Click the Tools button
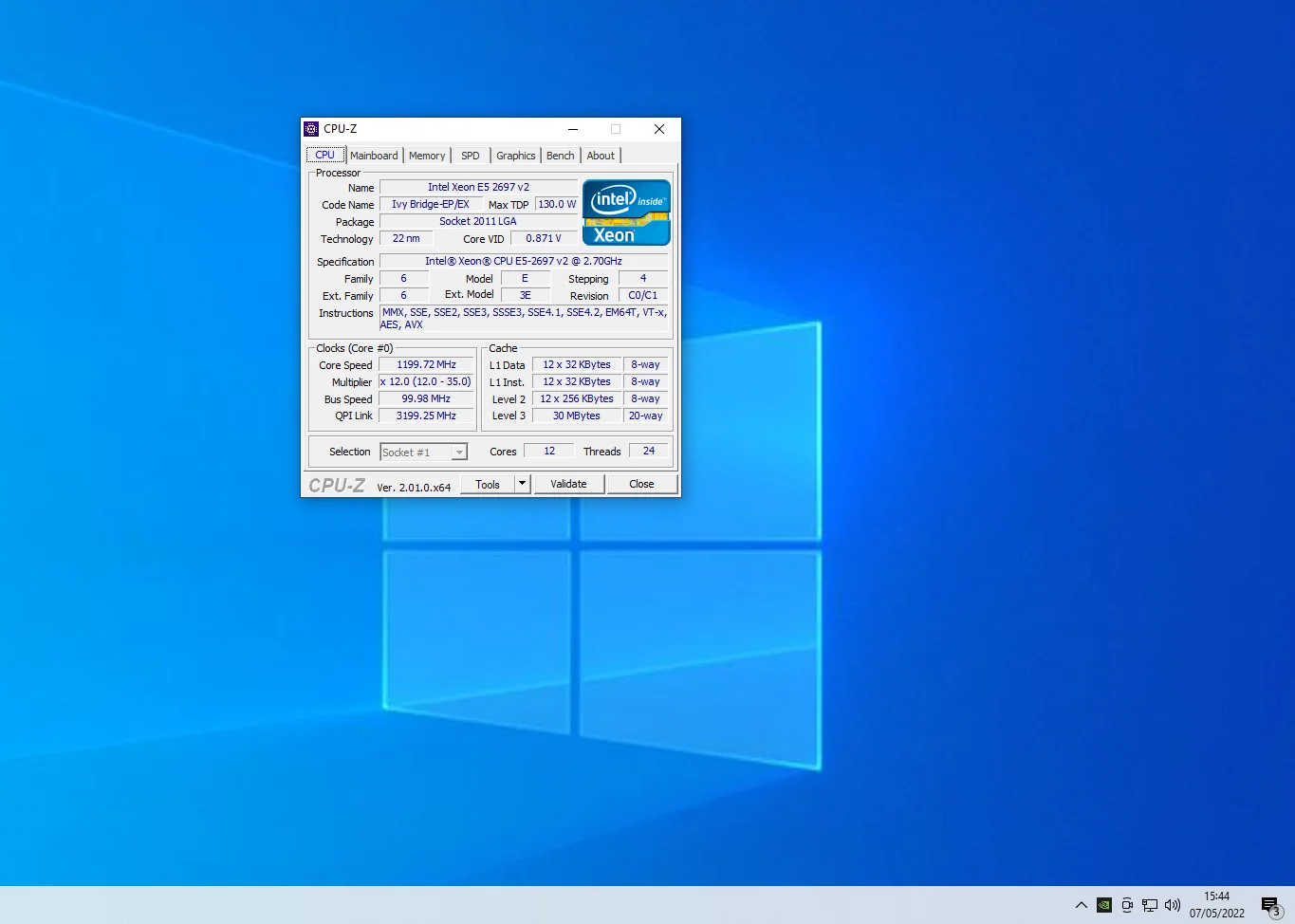The width and height of the screenshot is (1295, 924). coord(488,484)
